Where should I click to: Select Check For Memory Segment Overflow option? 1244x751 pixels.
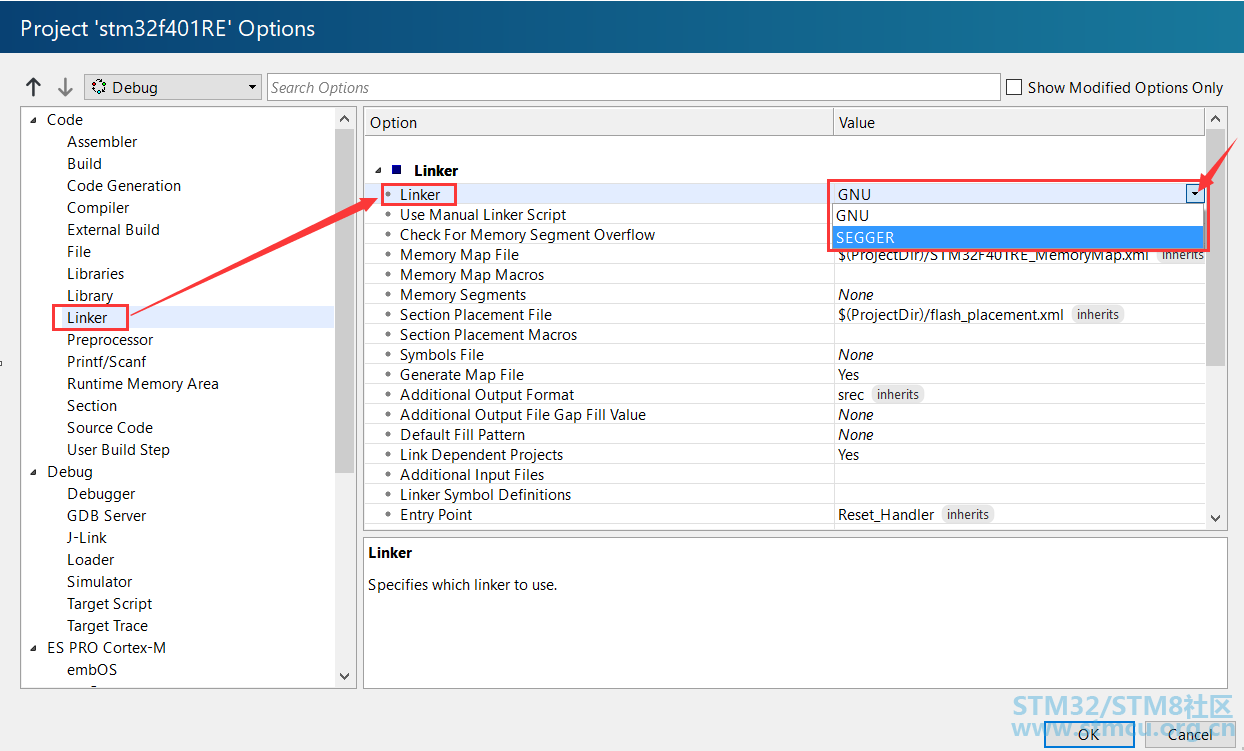[x=527, y=235]
